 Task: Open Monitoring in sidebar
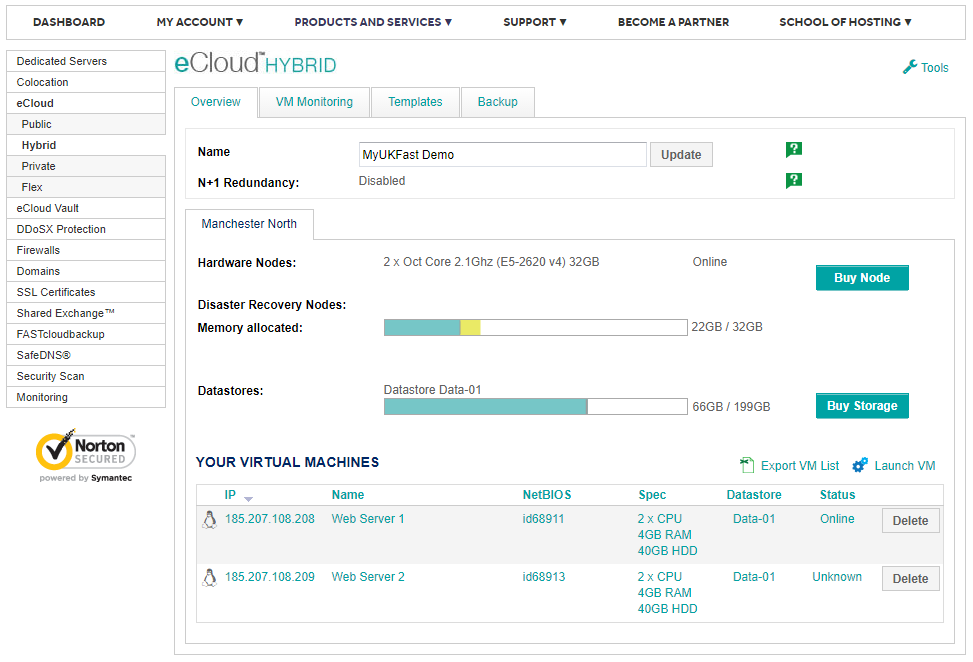tap(86, 398)
